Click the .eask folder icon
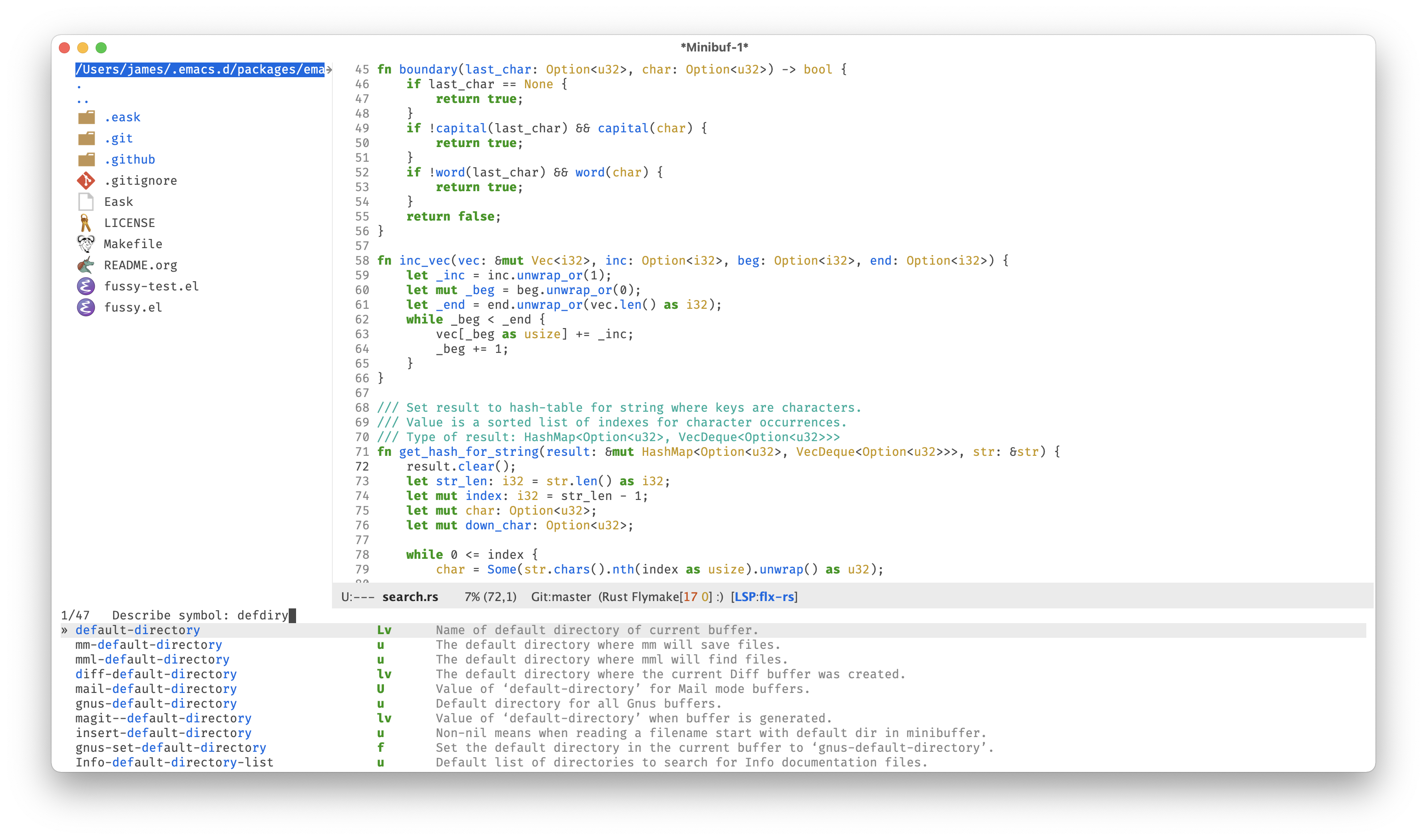This screenshot has height=840, width=1427. click(x=86, y=117)
